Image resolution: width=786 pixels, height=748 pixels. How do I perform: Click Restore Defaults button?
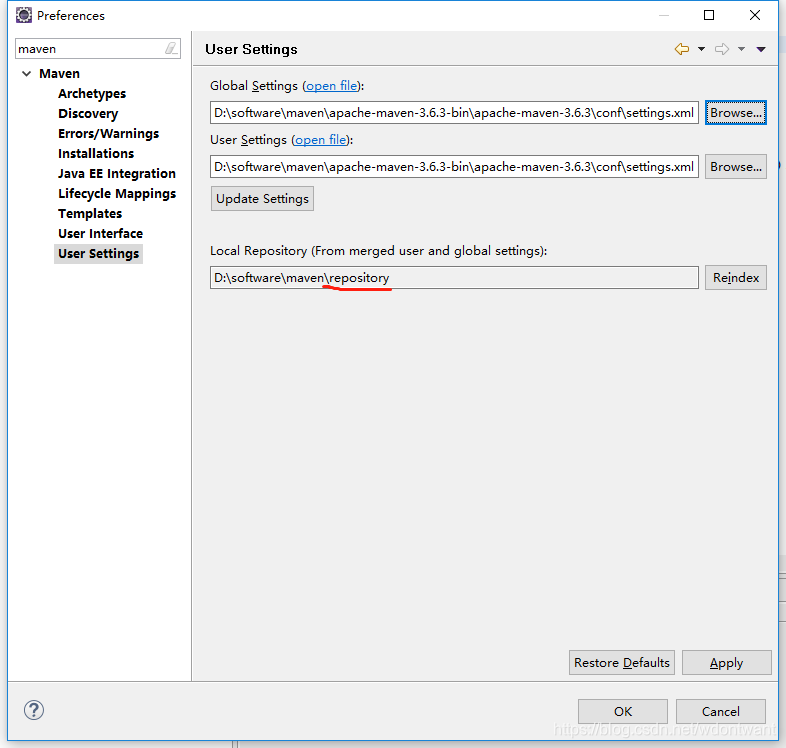(x=622, y=662)
